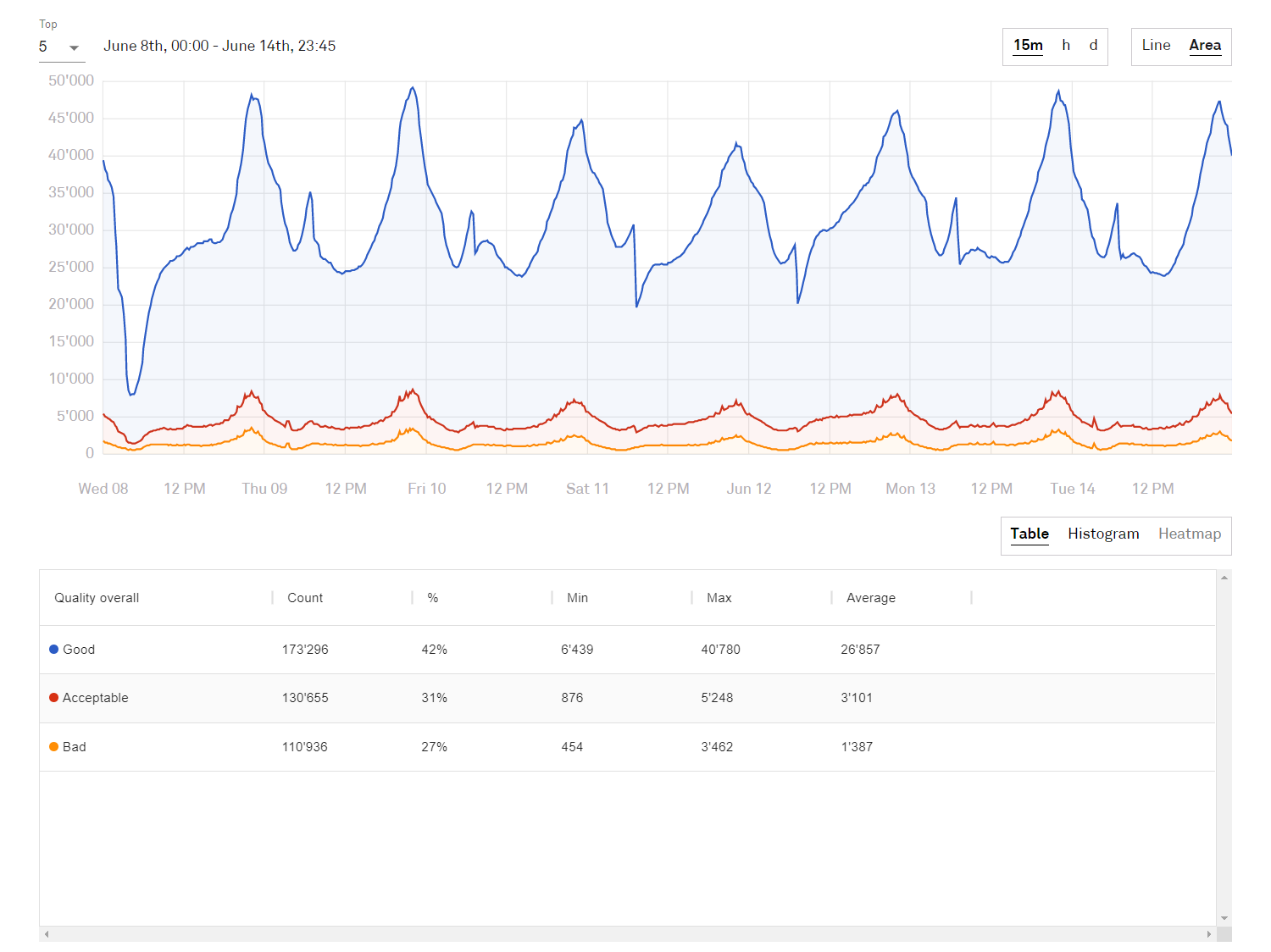Click the orange Bad legend dot
The image size is (1271, 952).
(54, 747)
